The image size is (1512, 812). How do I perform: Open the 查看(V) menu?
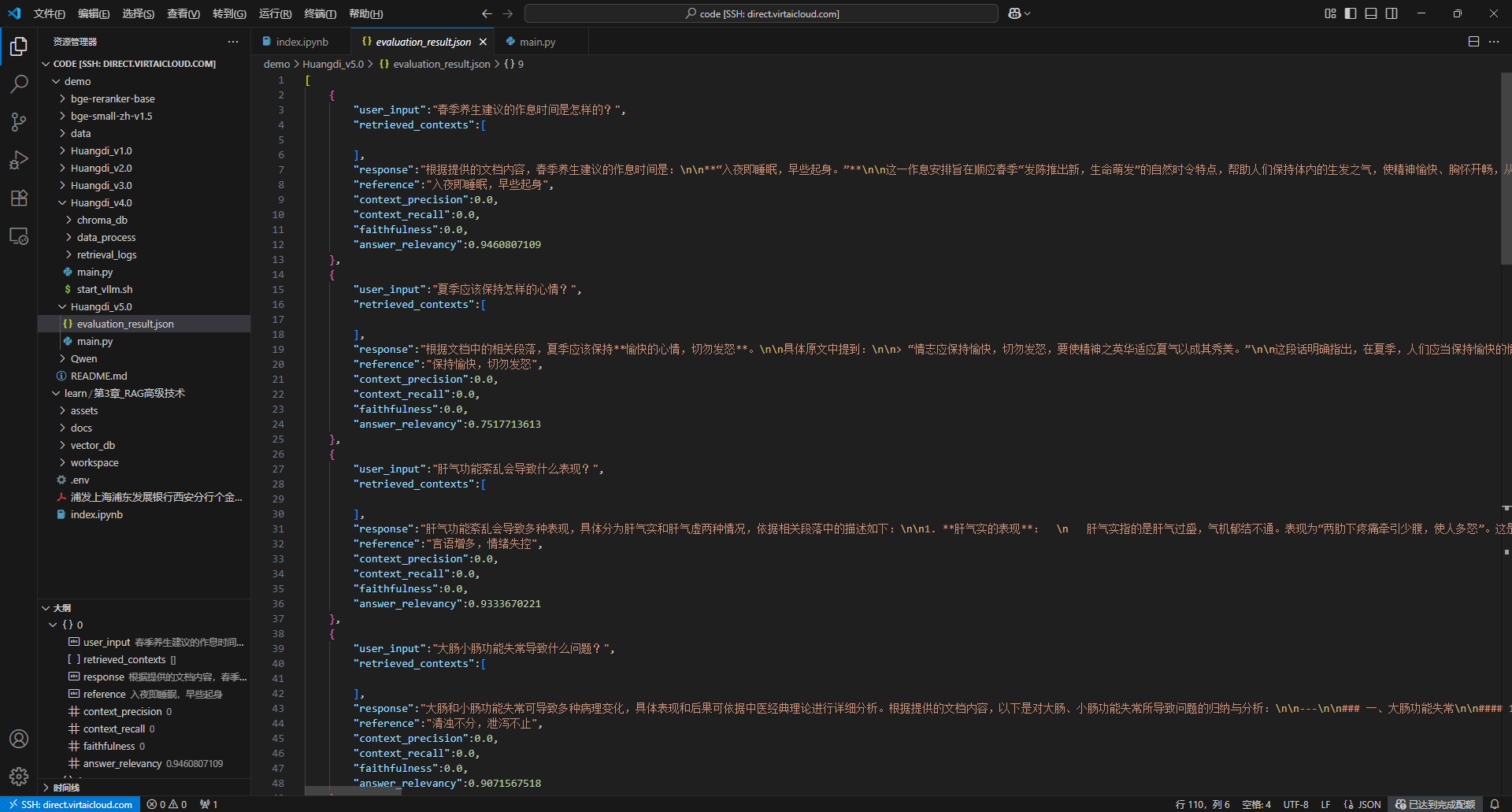(183, 13)
